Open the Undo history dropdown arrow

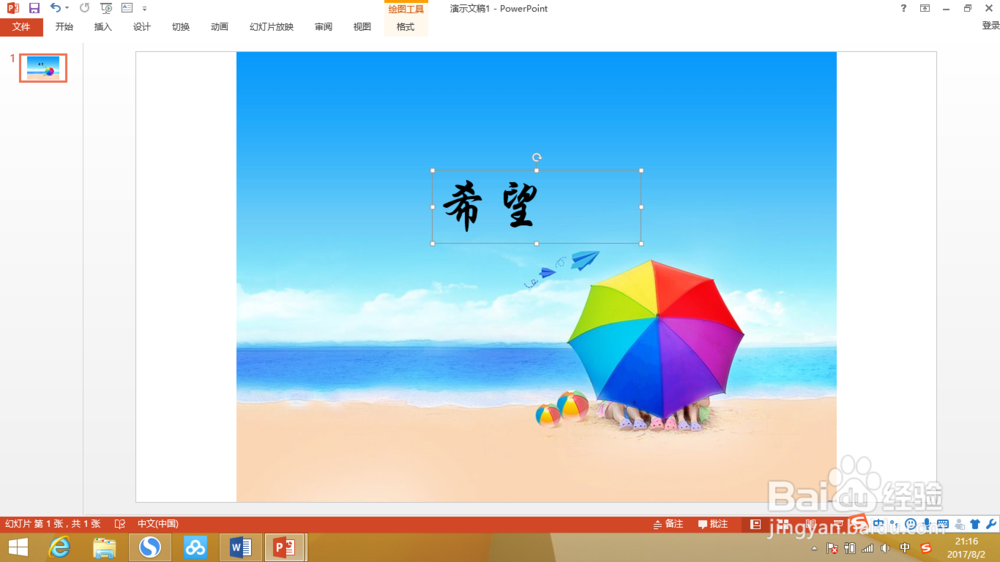(x=67, y=8)
